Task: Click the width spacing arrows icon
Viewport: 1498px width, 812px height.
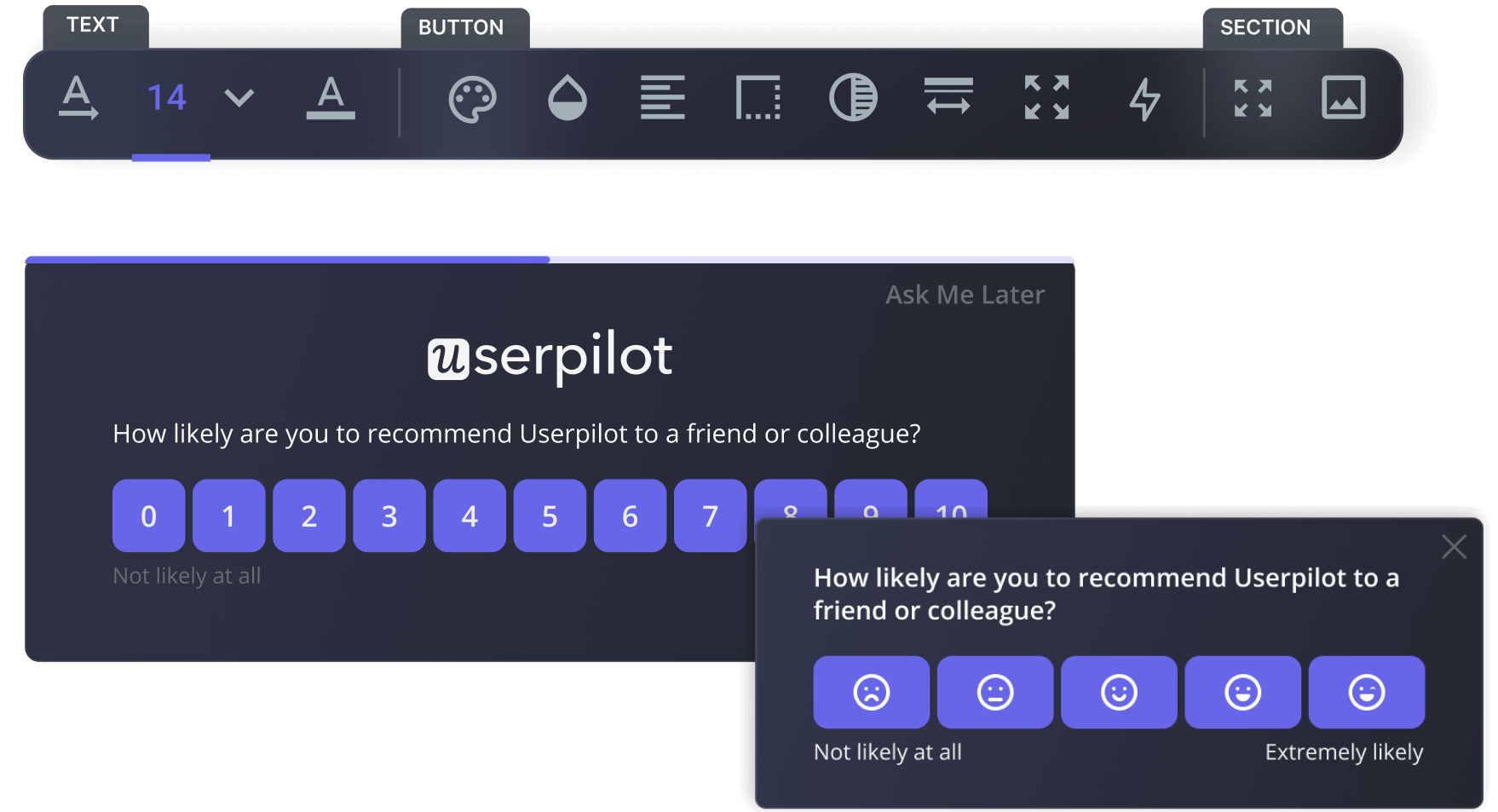Action: pyautogui.click(x=948, y=96)
